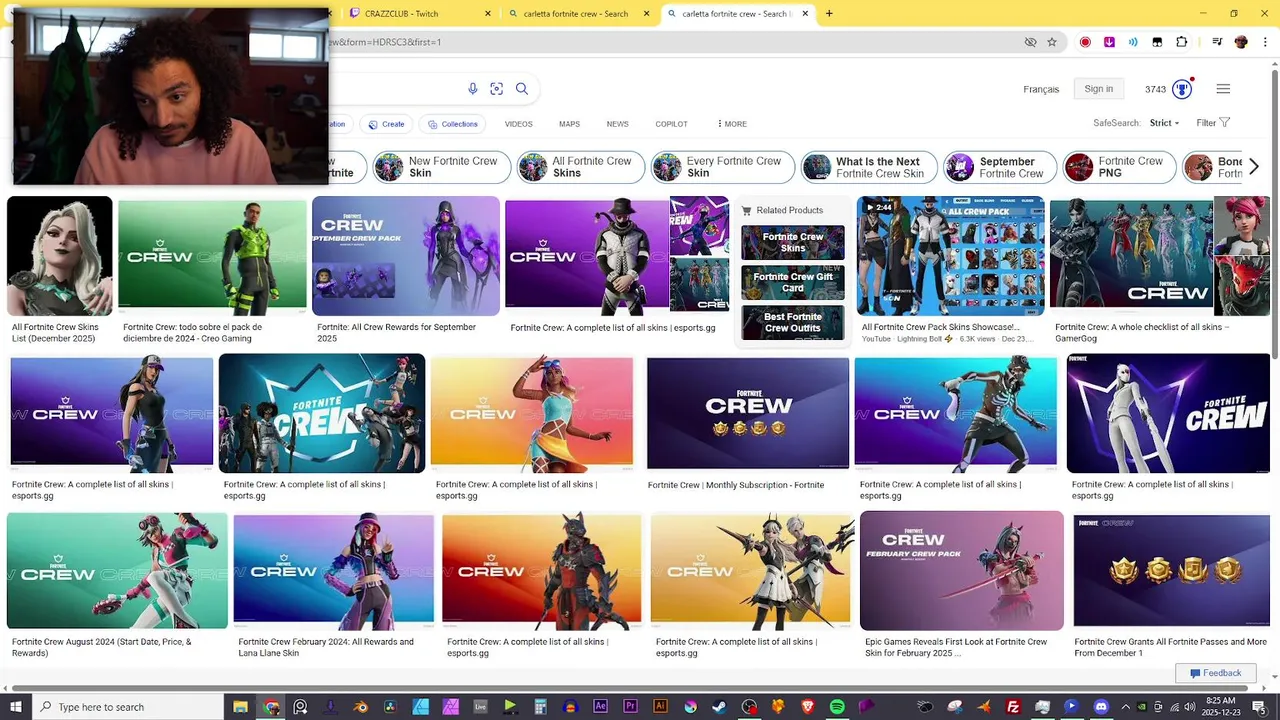Open visual search camera icon

click(x=496, y=89)
